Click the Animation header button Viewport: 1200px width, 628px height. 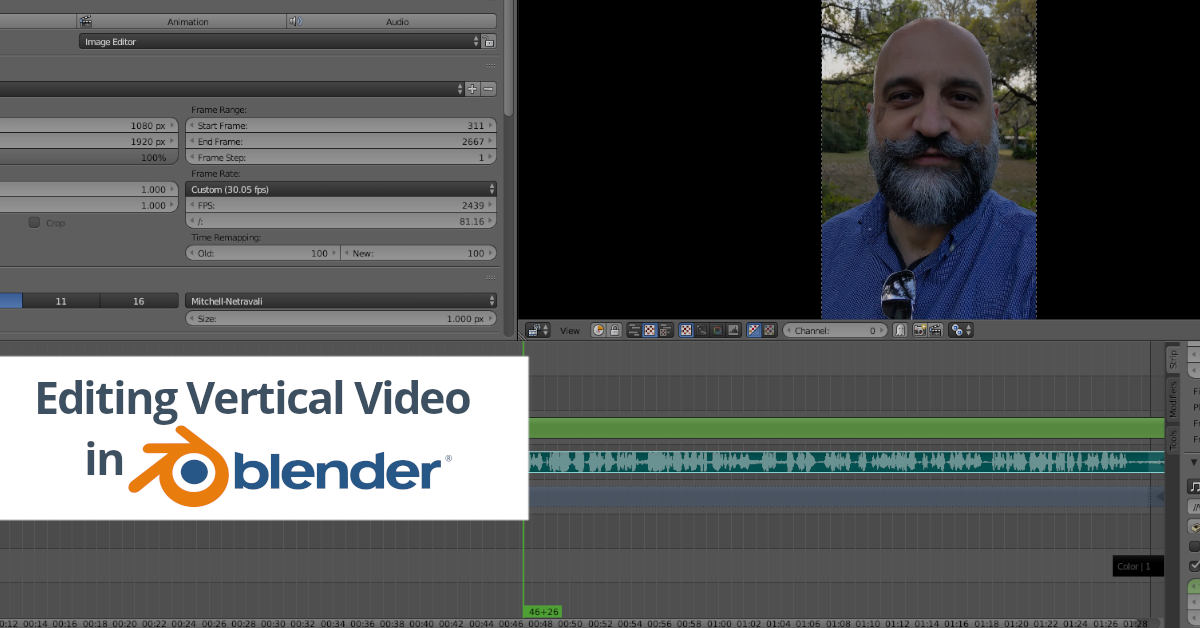[190, 21]
